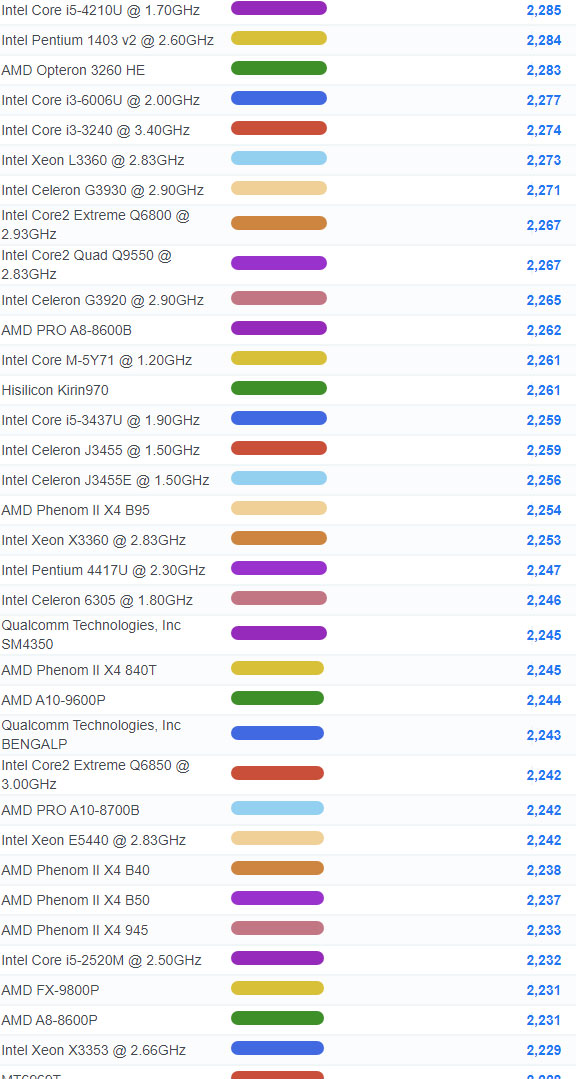The image size is (576, 1079).
Task: Click score 2,267 in Core2 Quad Q9550 row
Action: pyautogui.click(x=544, y=265)
